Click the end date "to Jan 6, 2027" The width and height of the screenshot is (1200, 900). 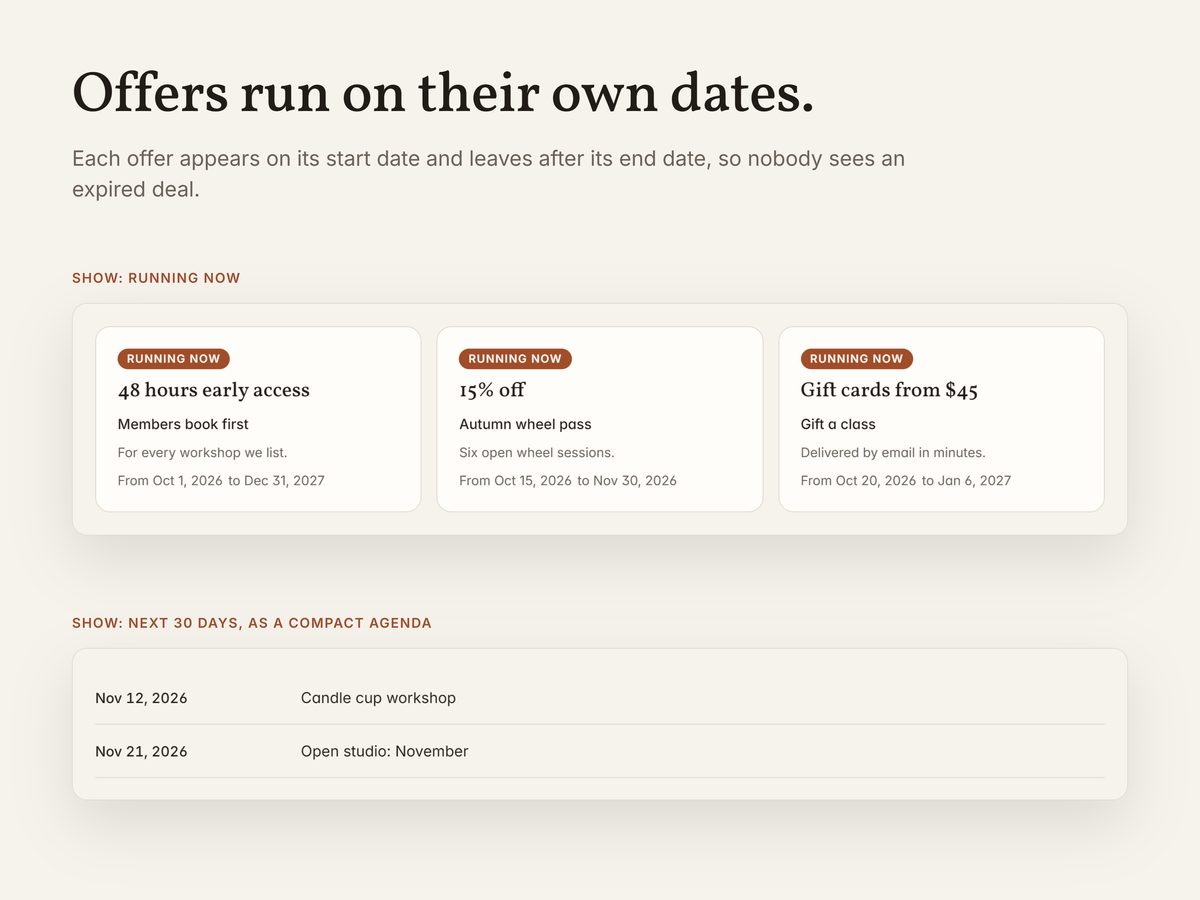(966, 481)
